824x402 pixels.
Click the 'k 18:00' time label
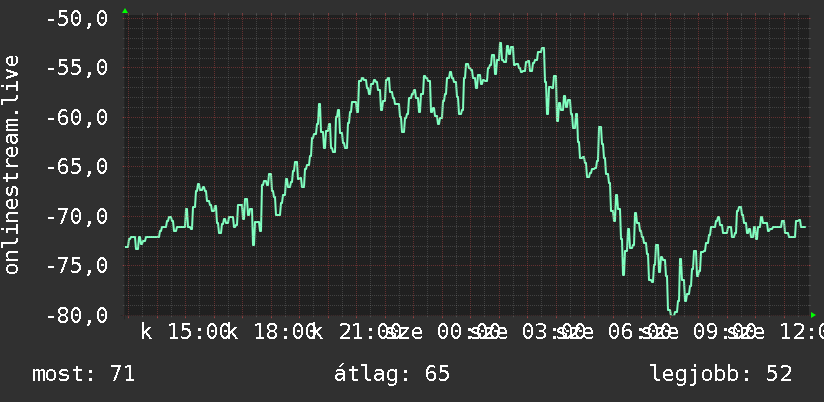272,333
